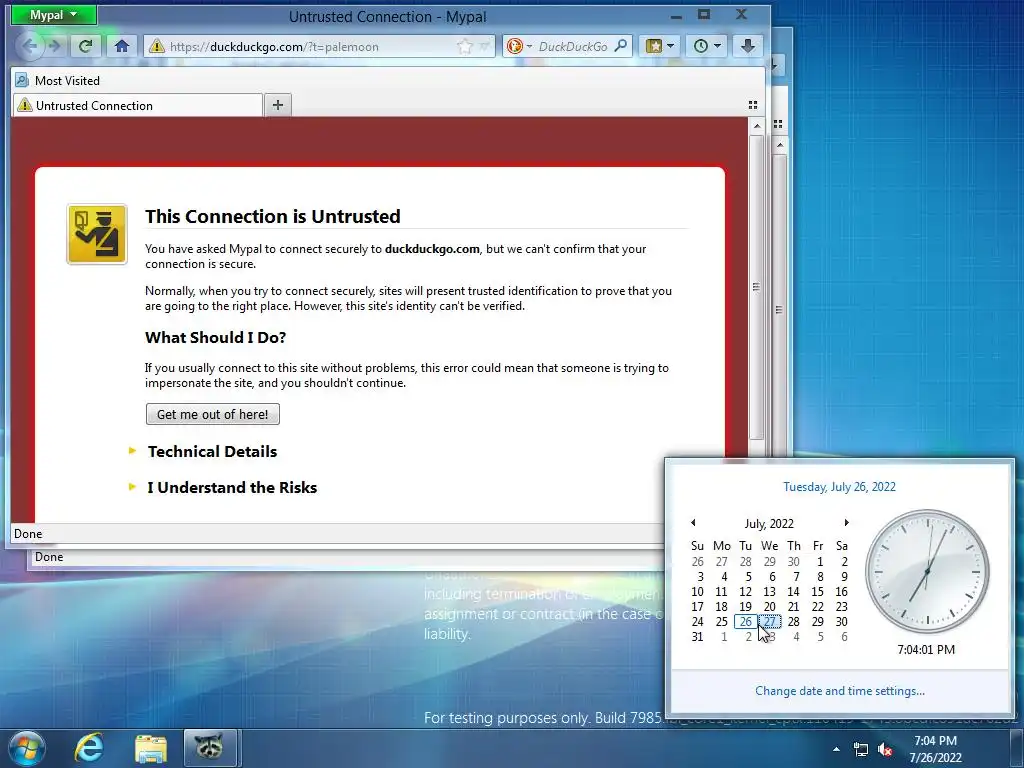Open the bookmarks menu button
The height and width of the screenshot is (768, 1024).
coord(660,46)
